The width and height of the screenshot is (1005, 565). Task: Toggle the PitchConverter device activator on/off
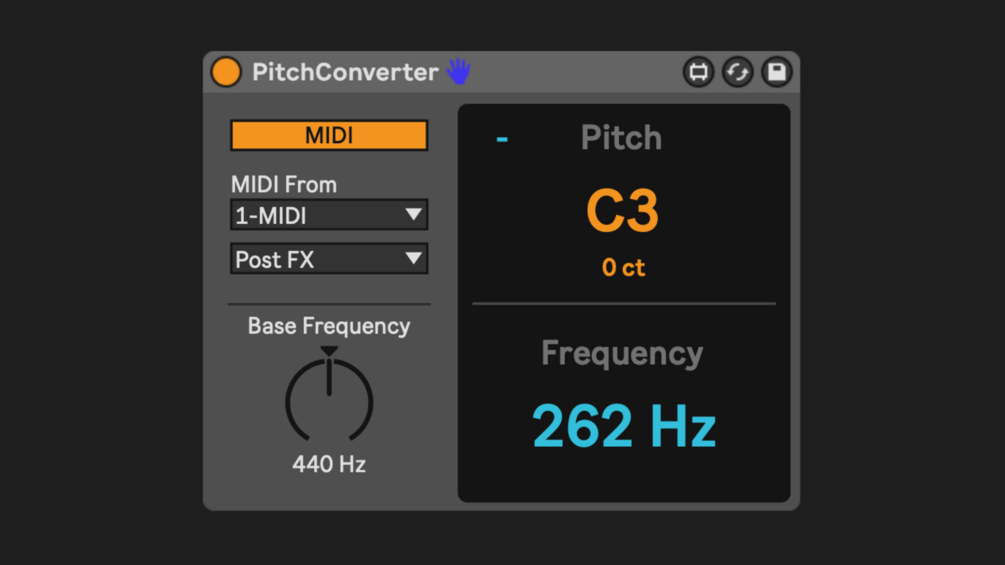(226, 72)
